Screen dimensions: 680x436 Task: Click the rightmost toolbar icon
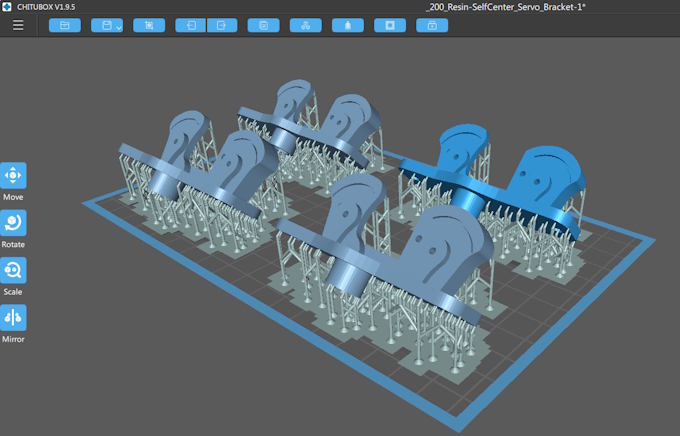coord(431,24)
